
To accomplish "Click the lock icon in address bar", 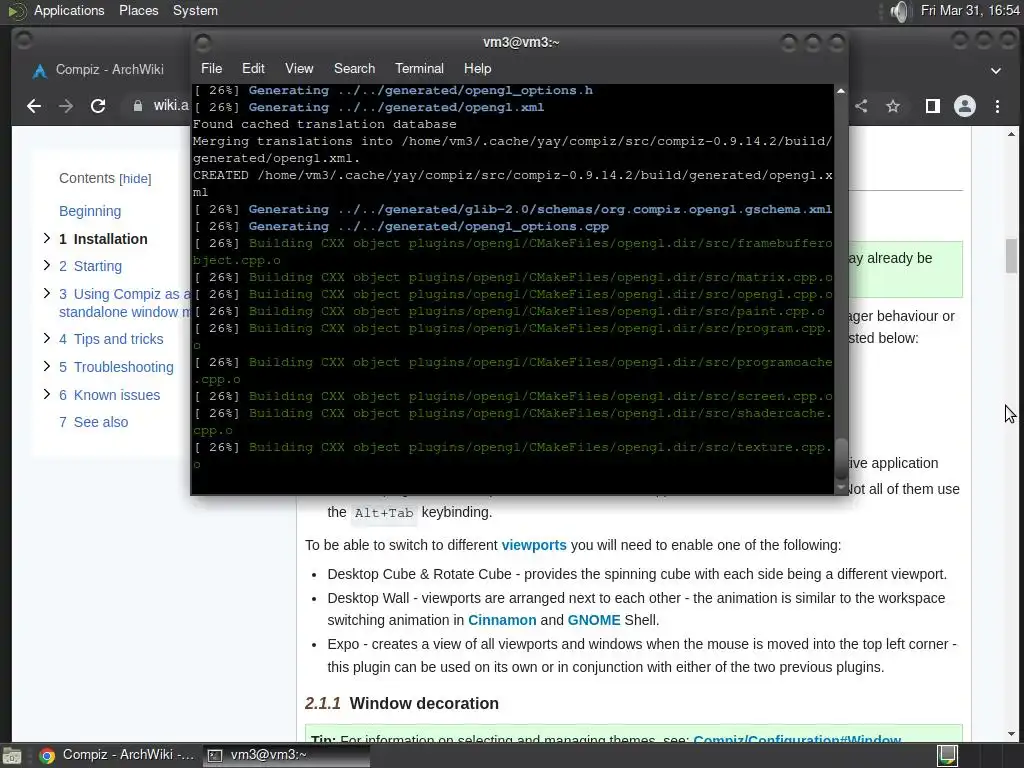I will (x=138, y=106).
